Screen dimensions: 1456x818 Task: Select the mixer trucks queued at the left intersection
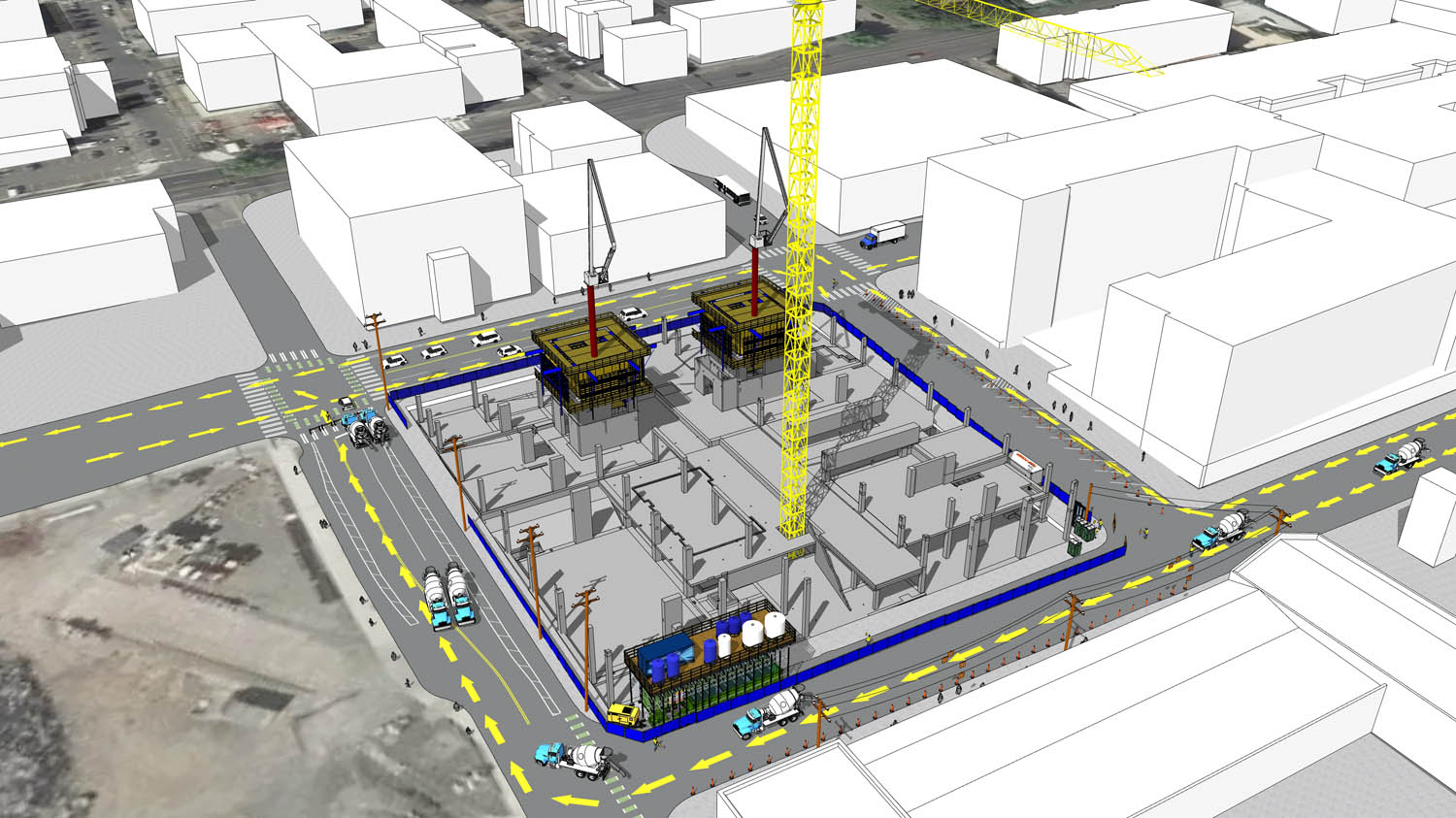[367, 429]
